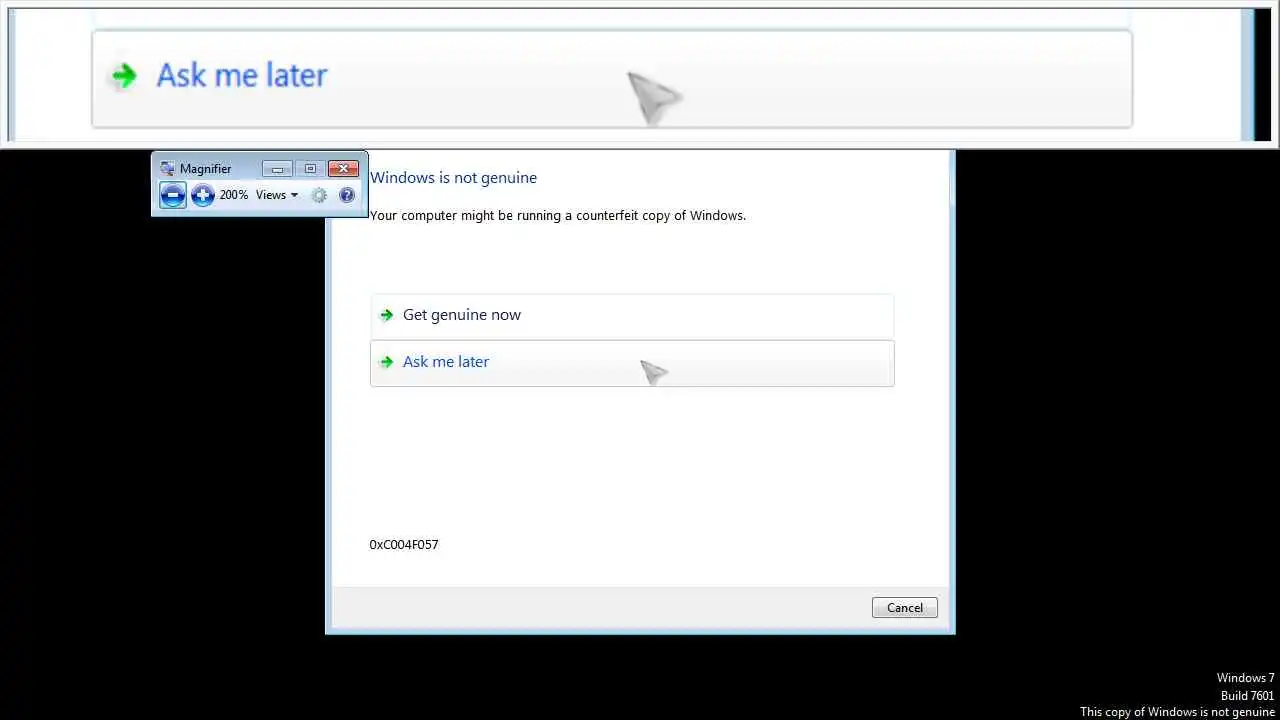Click the Magnifier title bar icon

tap(167, 168)
